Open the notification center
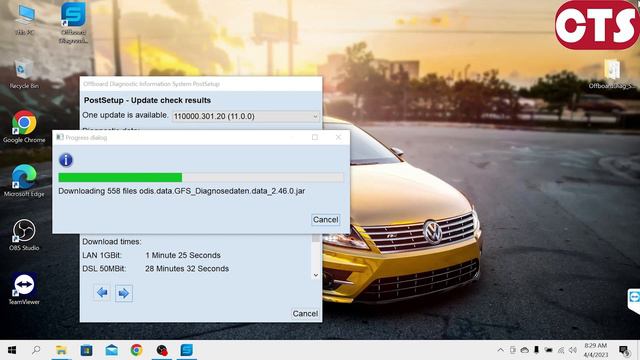640x360 pixels. coord(624,350)
